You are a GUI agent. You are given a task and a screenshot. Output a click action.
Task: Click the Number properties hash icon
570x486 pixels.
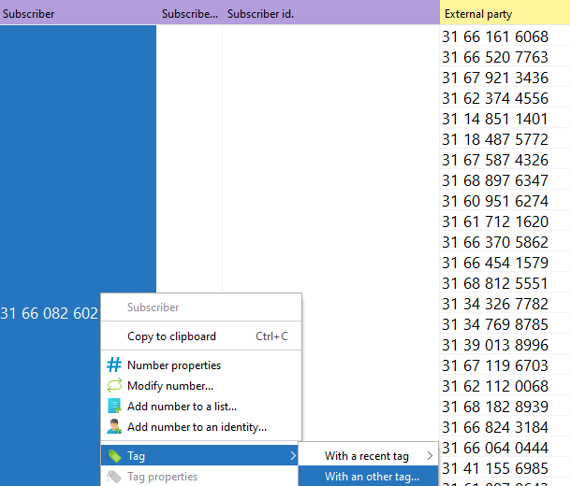click(x=114, y=365)
